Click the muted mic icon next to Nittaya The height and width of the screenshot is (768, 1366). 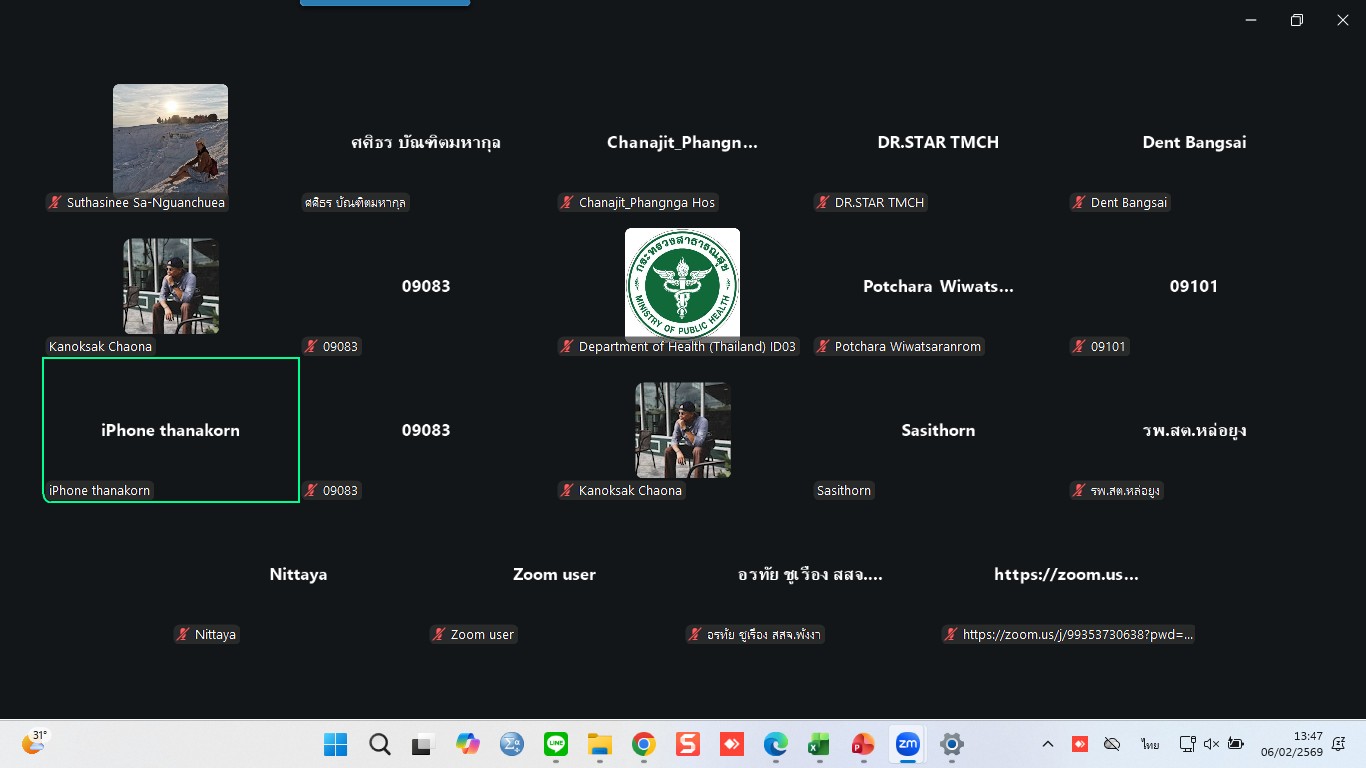click(x=183, y=635)
